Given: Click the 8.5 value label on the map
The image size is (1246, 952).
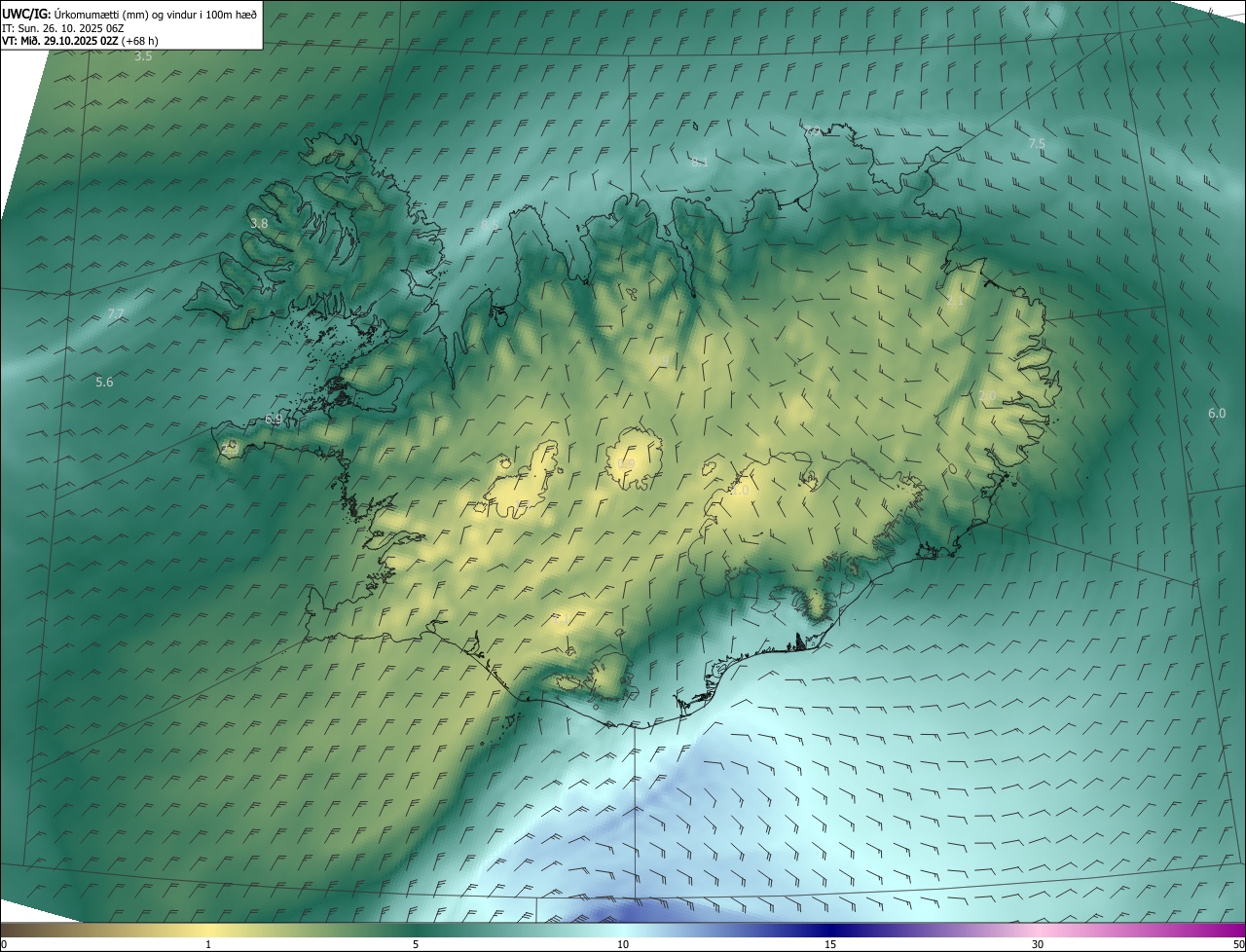Looking at the screenshot, I should (x=490, y=225).
